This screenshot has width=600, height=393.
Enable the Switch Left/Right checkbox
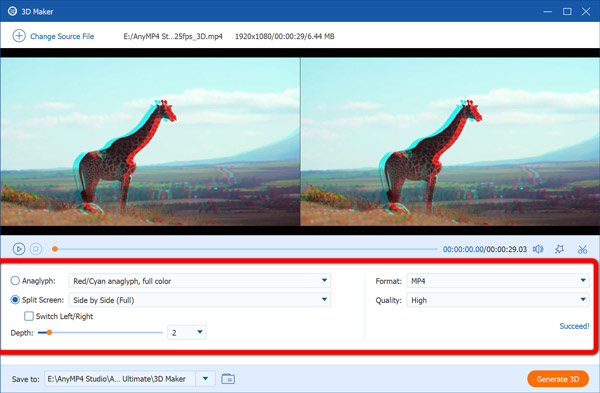(x=29, y=316)
